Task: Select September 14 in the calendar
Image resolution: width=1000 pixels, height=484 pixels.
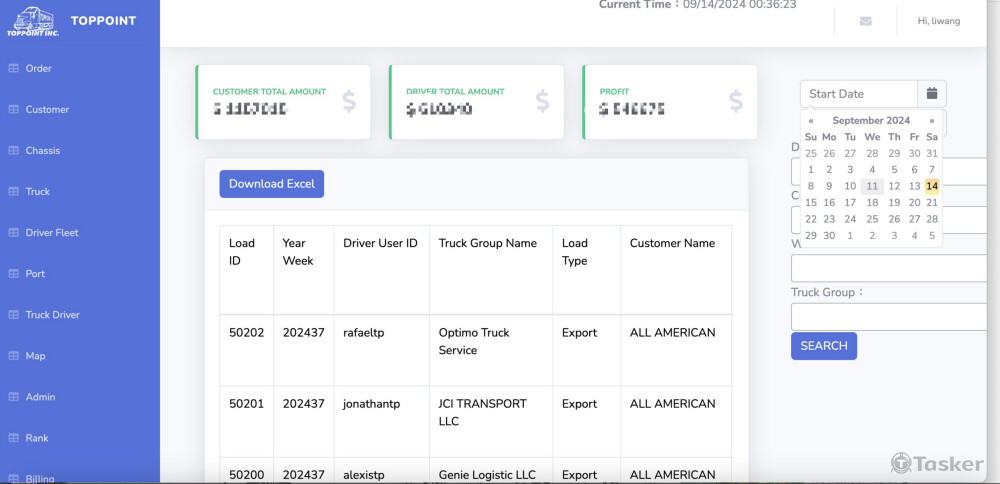Action: [x=932, y=186]
